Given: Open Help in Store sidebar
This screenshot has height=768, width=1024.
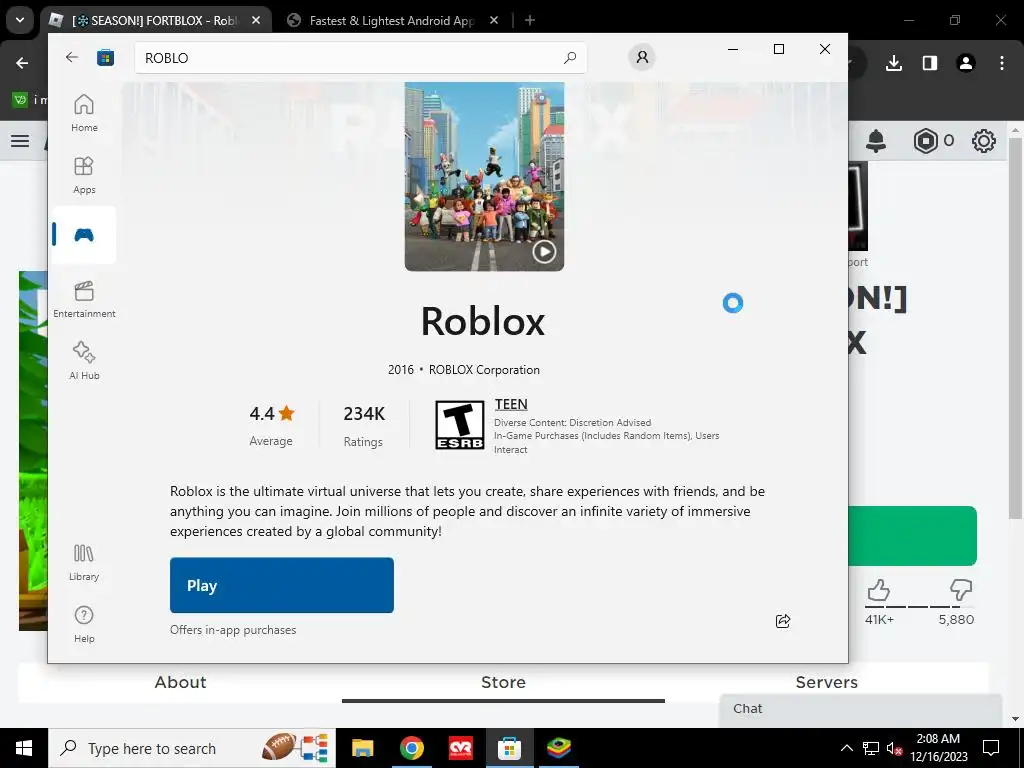Looking at the screenshot, I should click(84, 624).
